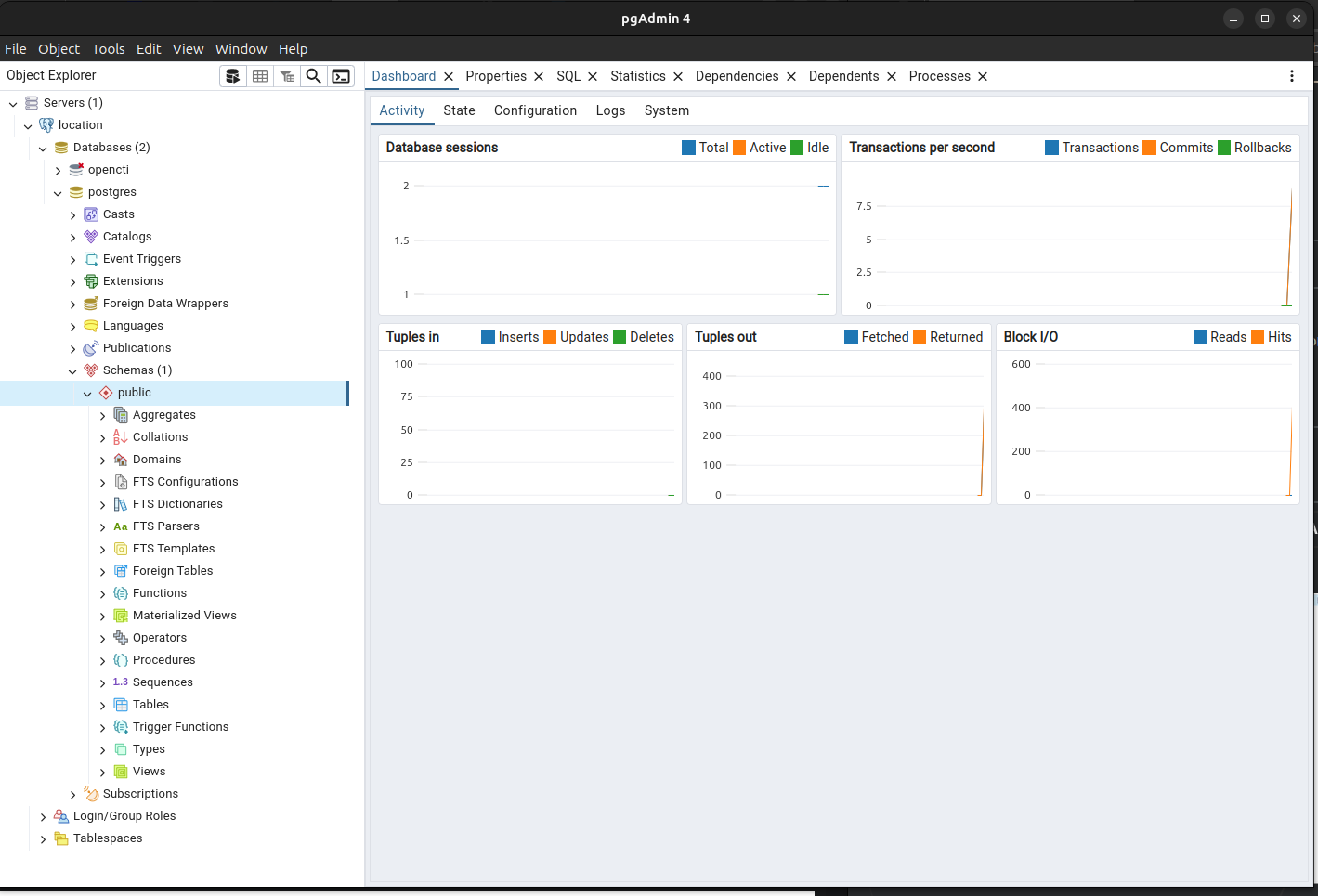1318x896 pixels.
Task: Toggle the Deletes legend in Tuples in
Action: click(x=643, y=337)
